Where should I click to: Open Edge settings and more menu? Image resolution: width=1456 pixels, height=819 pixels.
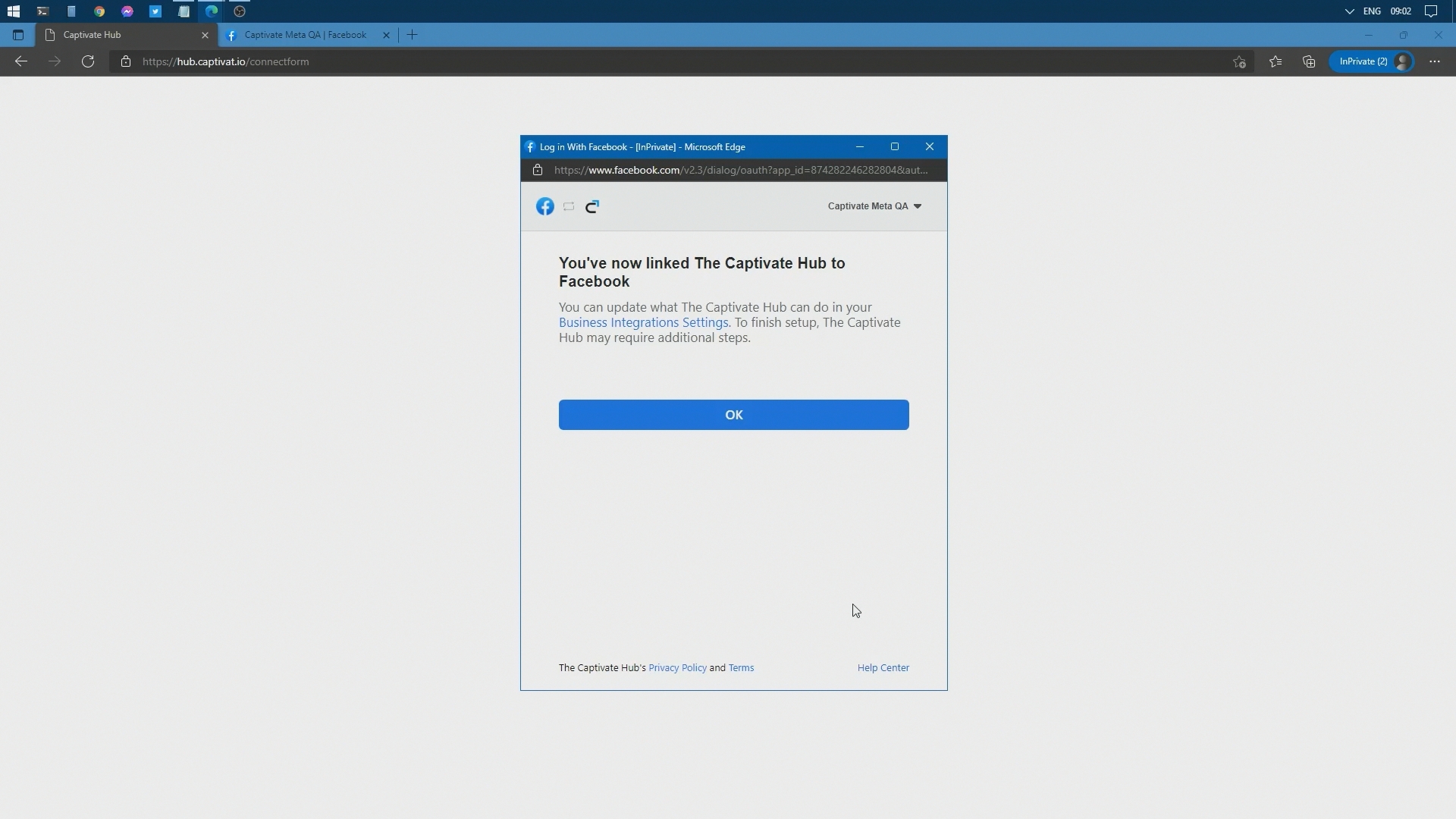pos(1434,61)
